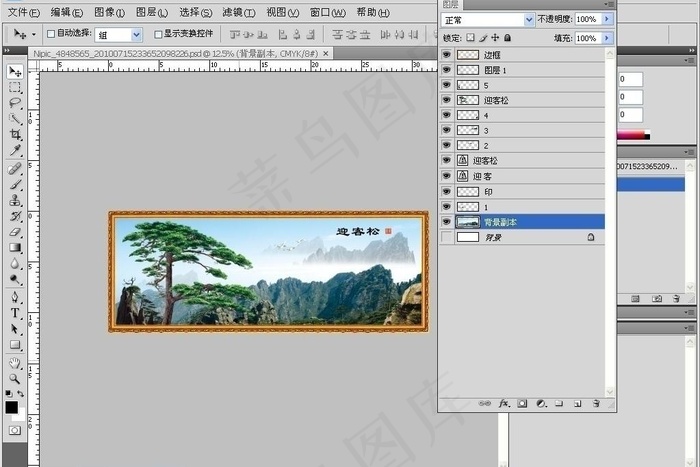This screenshot has height=467, width=700.
Task: Close the Npic_4848565 document tab
Action: 326,54
